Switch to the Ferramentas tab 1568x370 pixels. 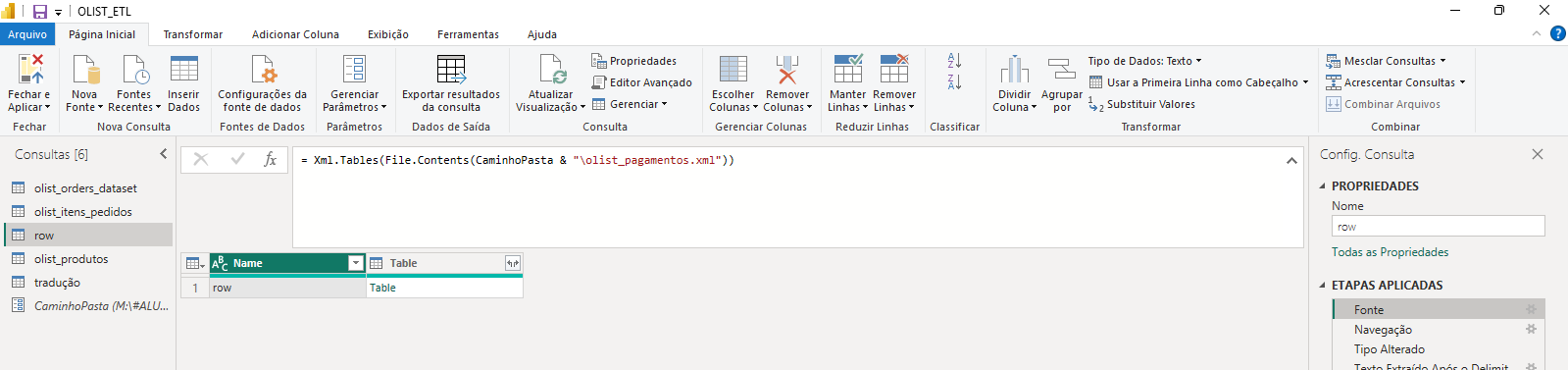point(468,34)
